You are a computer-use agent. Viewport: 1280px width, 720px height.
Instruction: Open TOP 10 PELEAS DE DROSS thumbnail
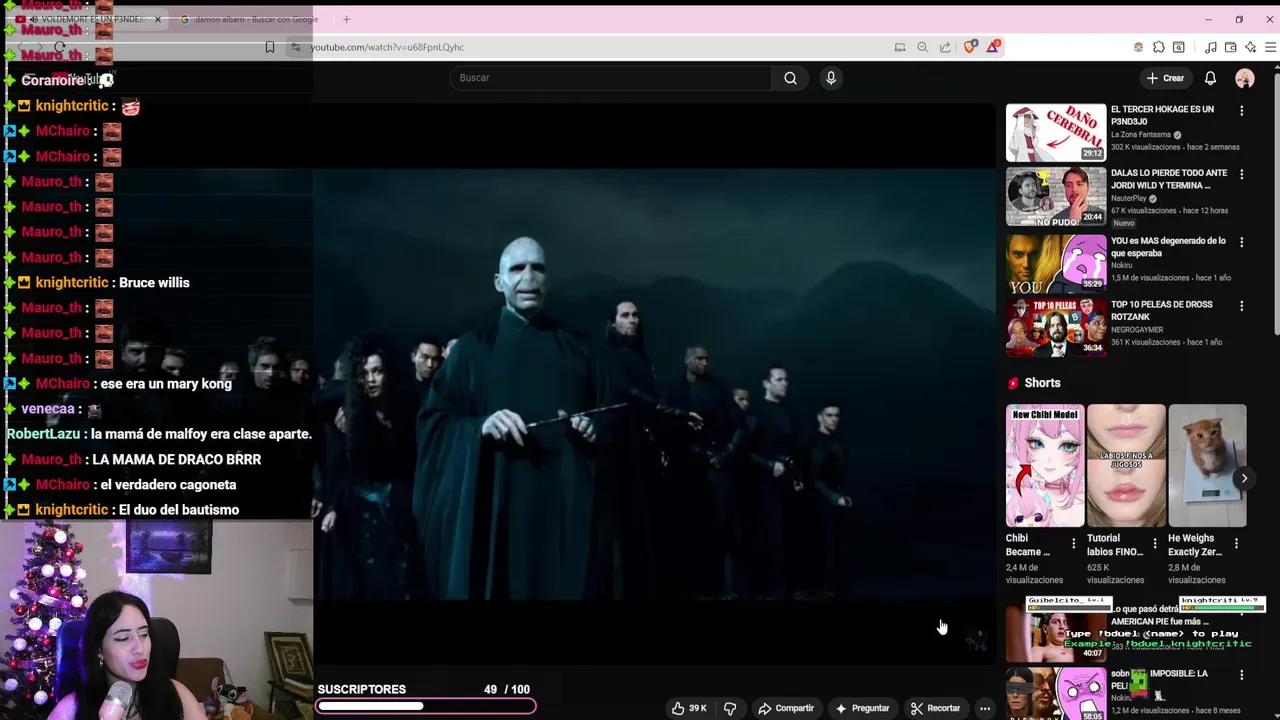(x=1056, y=328)
